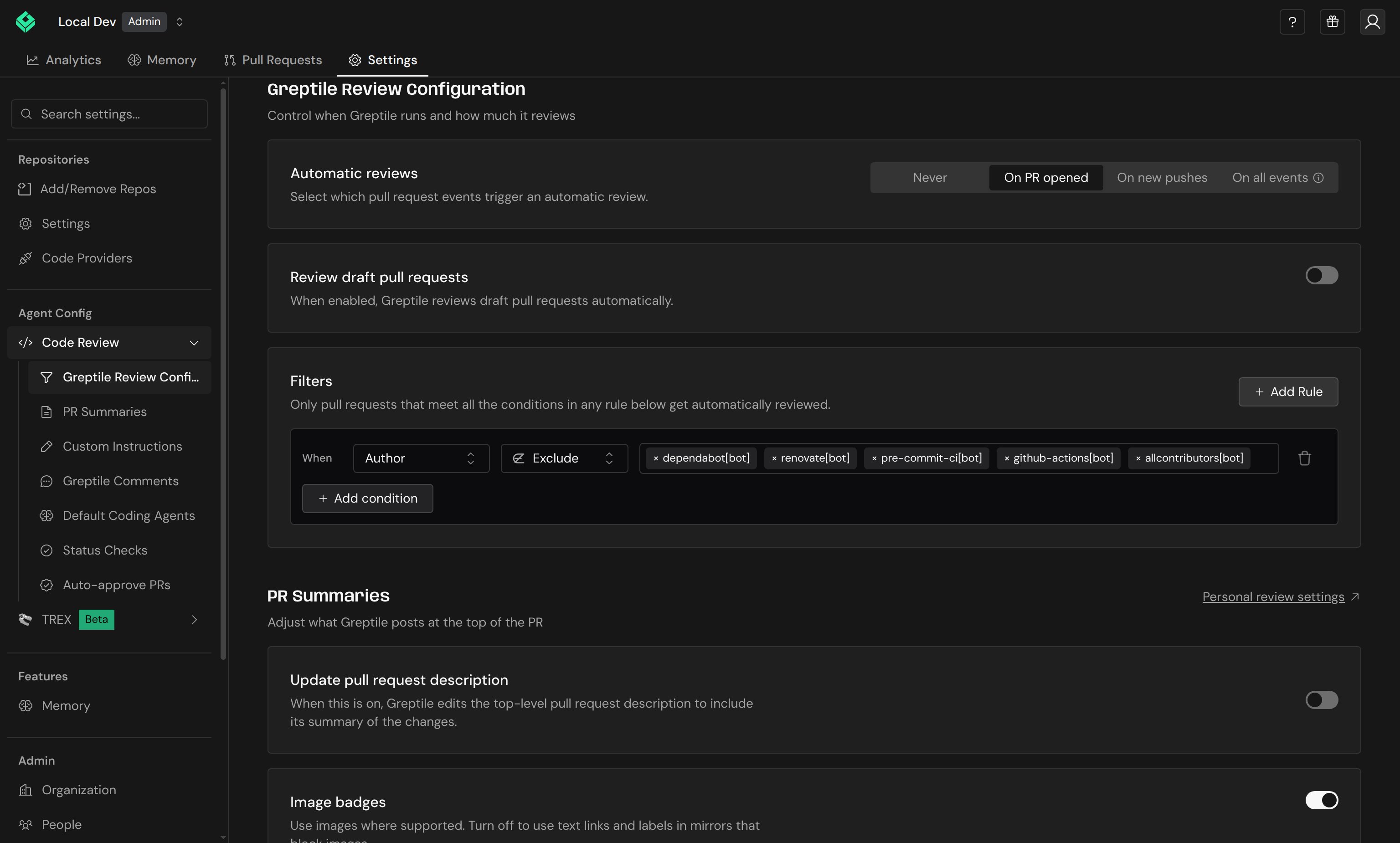Open PR Summaries sidebar item
Screen dimensions: 1400x843
tap(119, 412)
